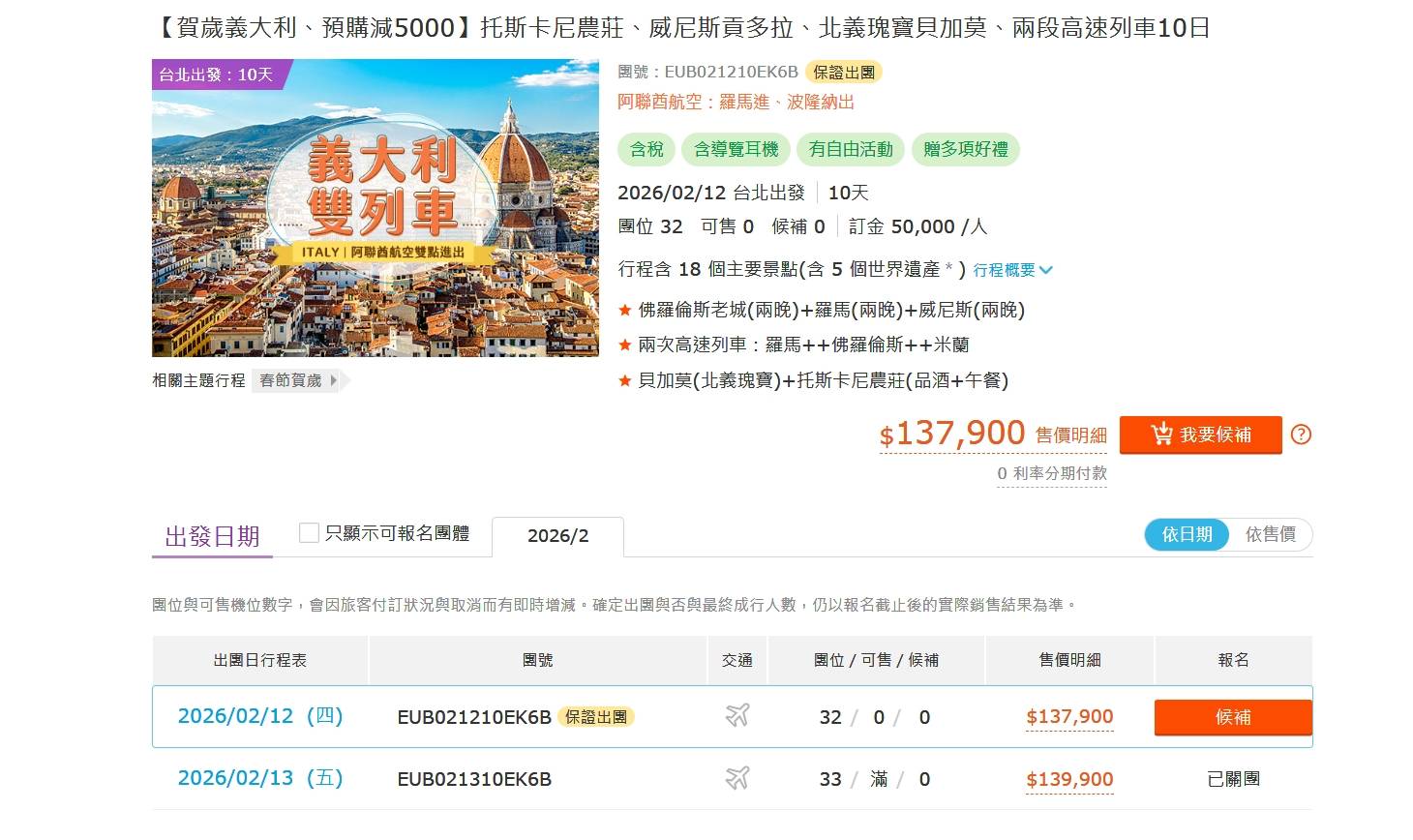Click the 贈多項好禮 tag
This screenshot has height=840, width=1413.
965,149
